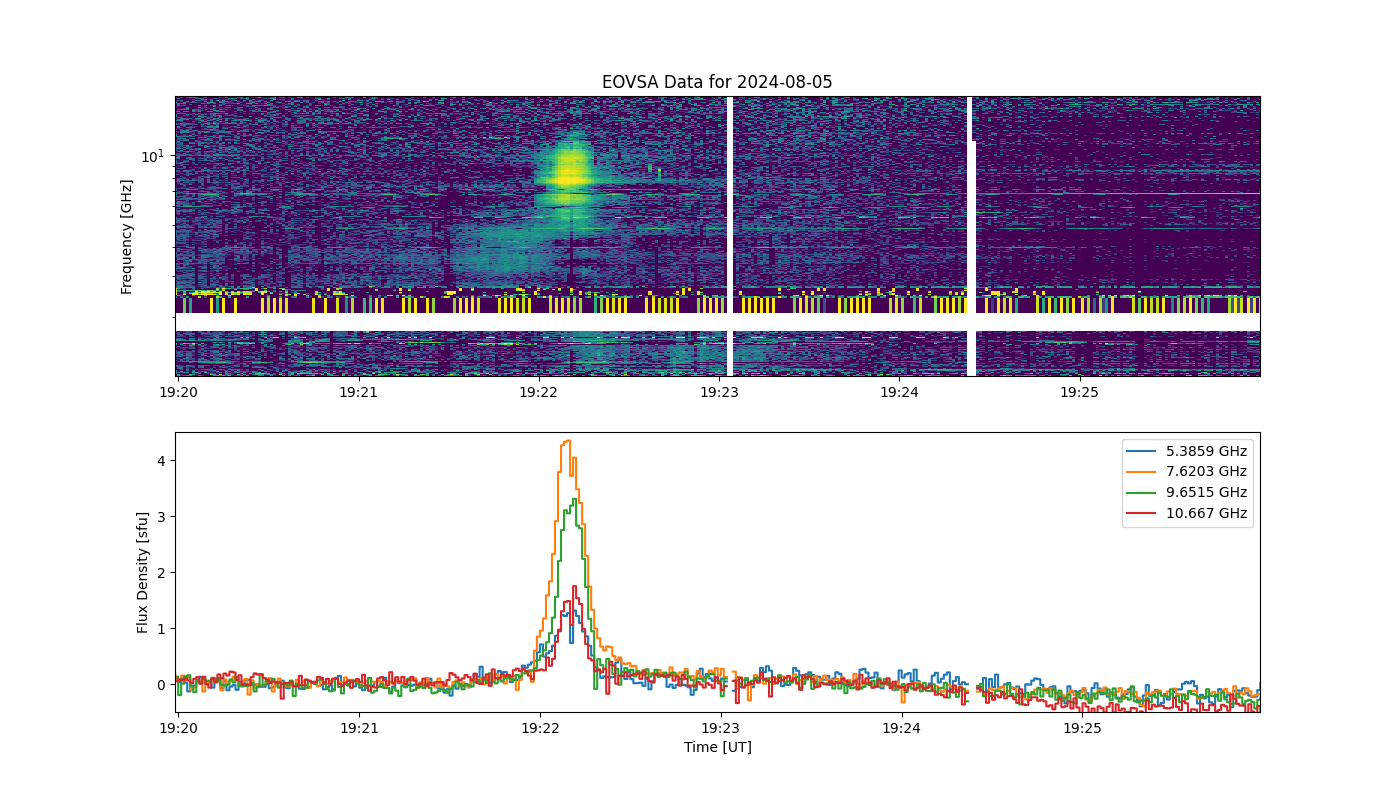Image resolution: width=1400 pixels, height=800 pixels.
Task: Click the 'Time [UT]' axis label
Action: (x=717, y=747)
